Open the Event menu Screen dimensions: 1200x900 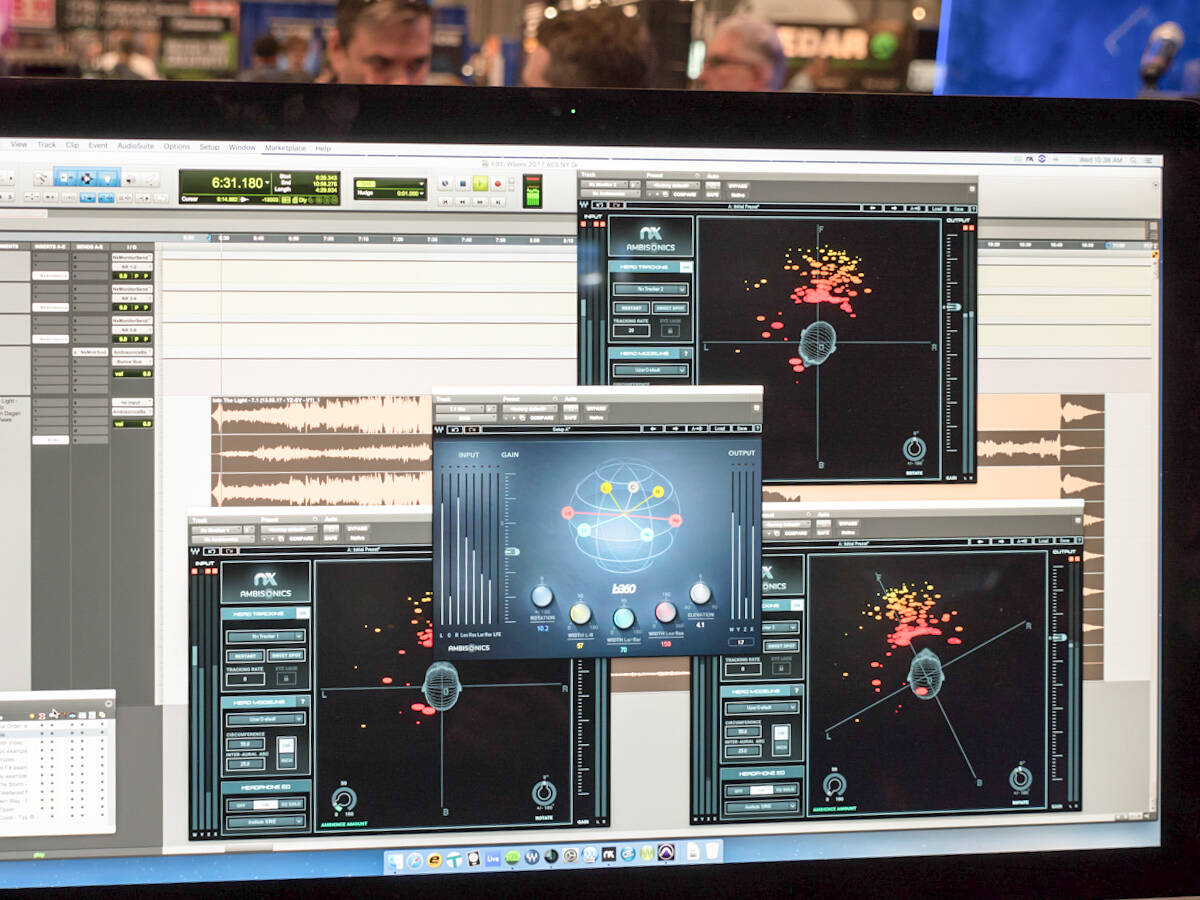coord(98,145)
